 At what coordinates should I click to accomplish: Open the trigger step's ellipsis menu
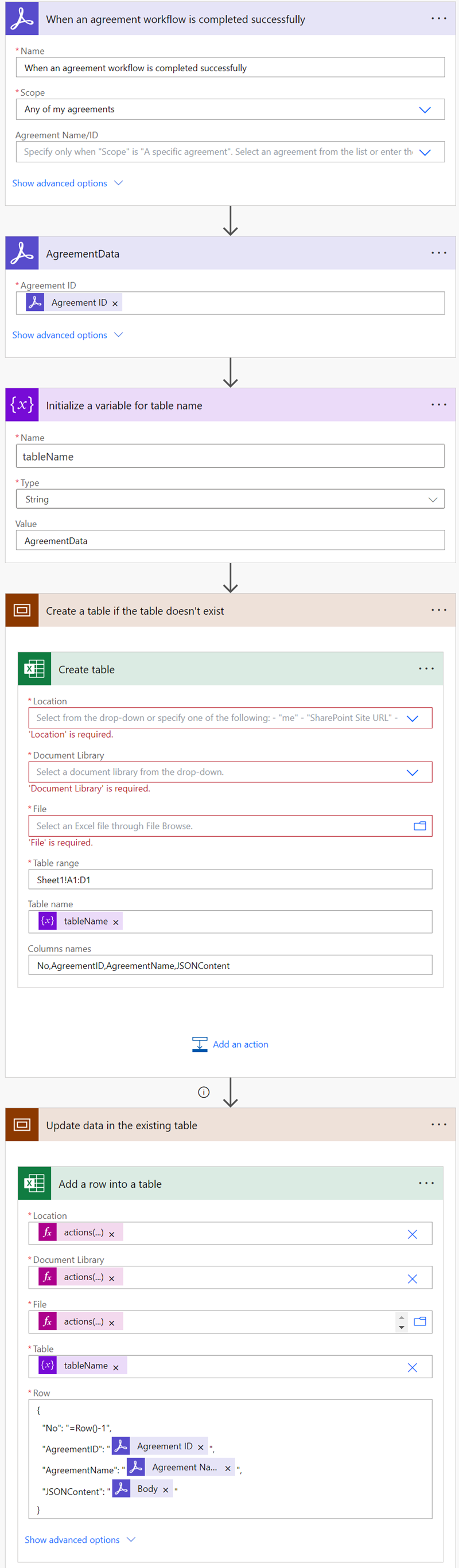click(x=438, y=19)
